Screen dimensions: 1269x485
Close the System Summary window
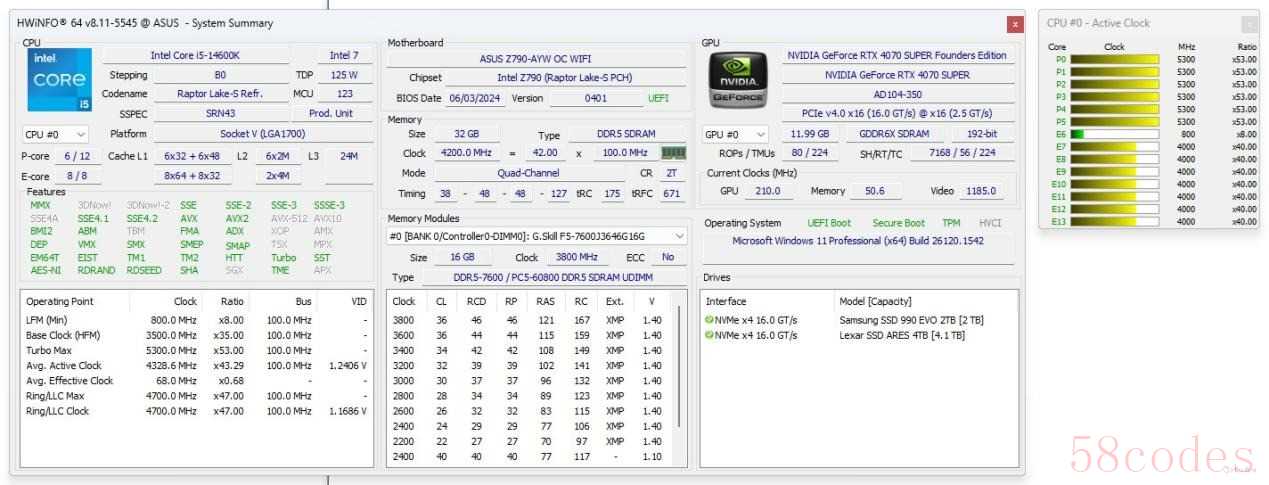pyautogui.click(x=1015, y=24)
